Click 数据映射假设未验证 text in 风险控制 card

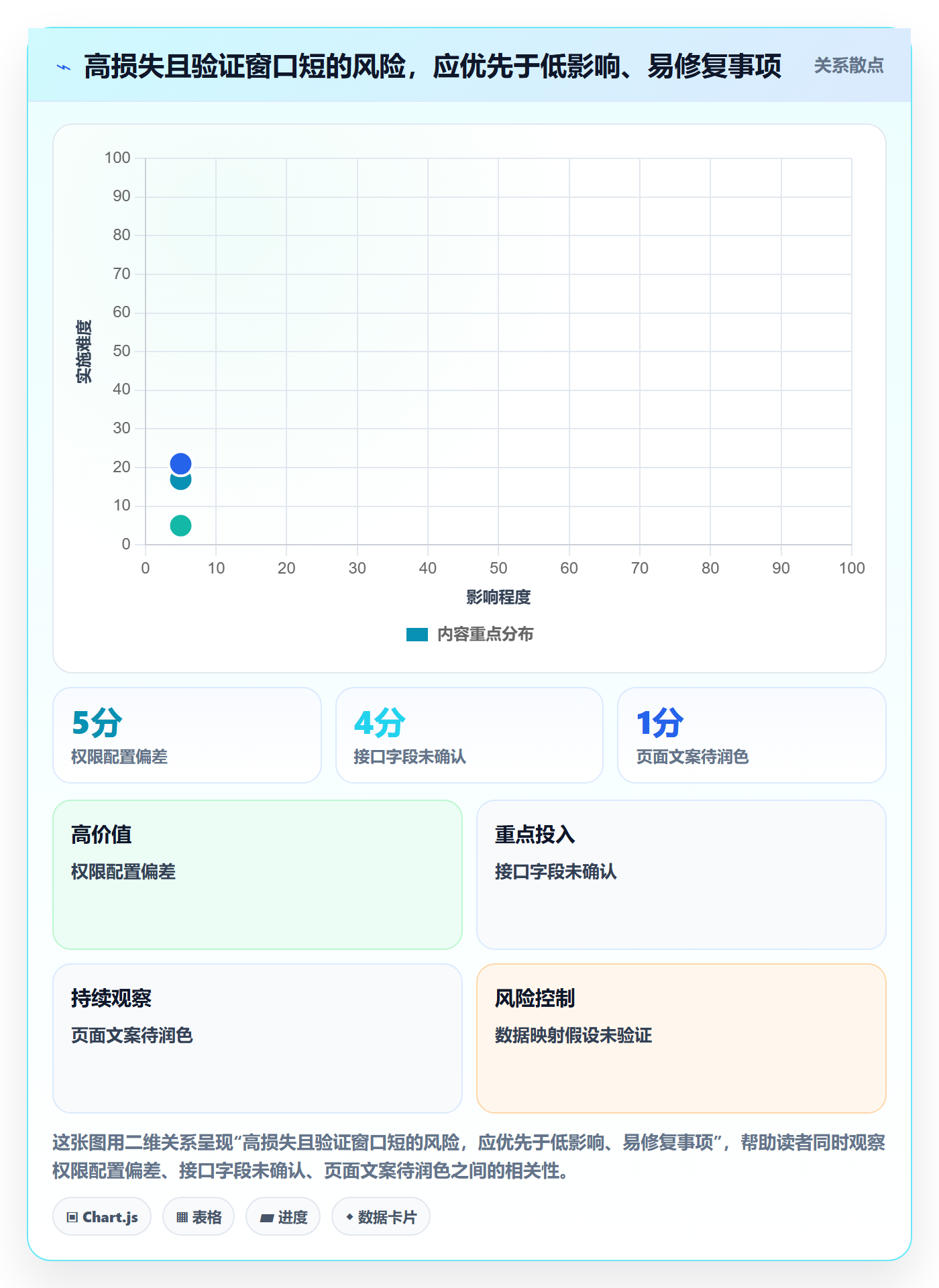point(573,1035)
